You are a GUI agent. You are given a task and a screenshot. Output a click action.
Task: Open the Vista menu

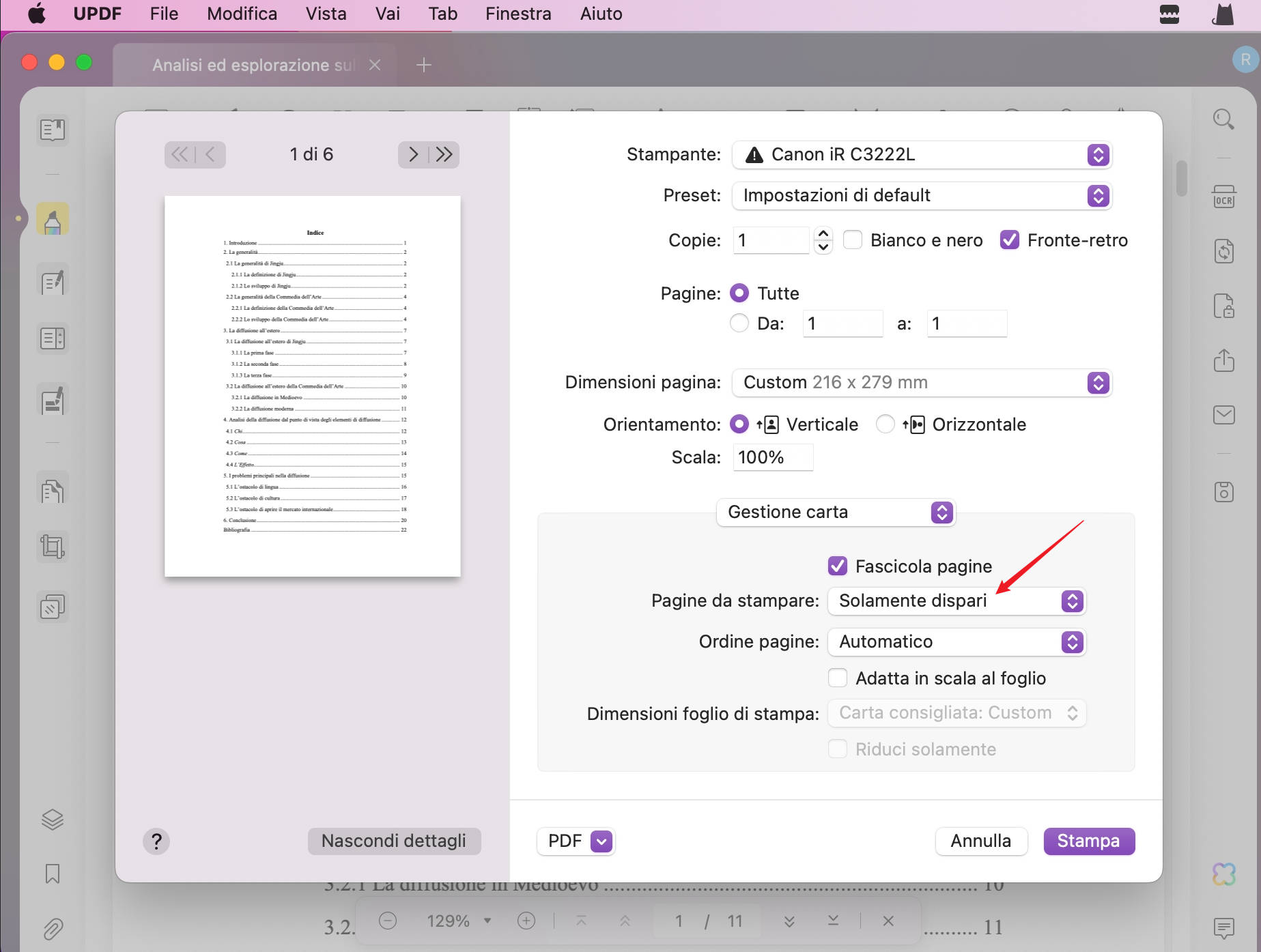(x=326, y=14)
